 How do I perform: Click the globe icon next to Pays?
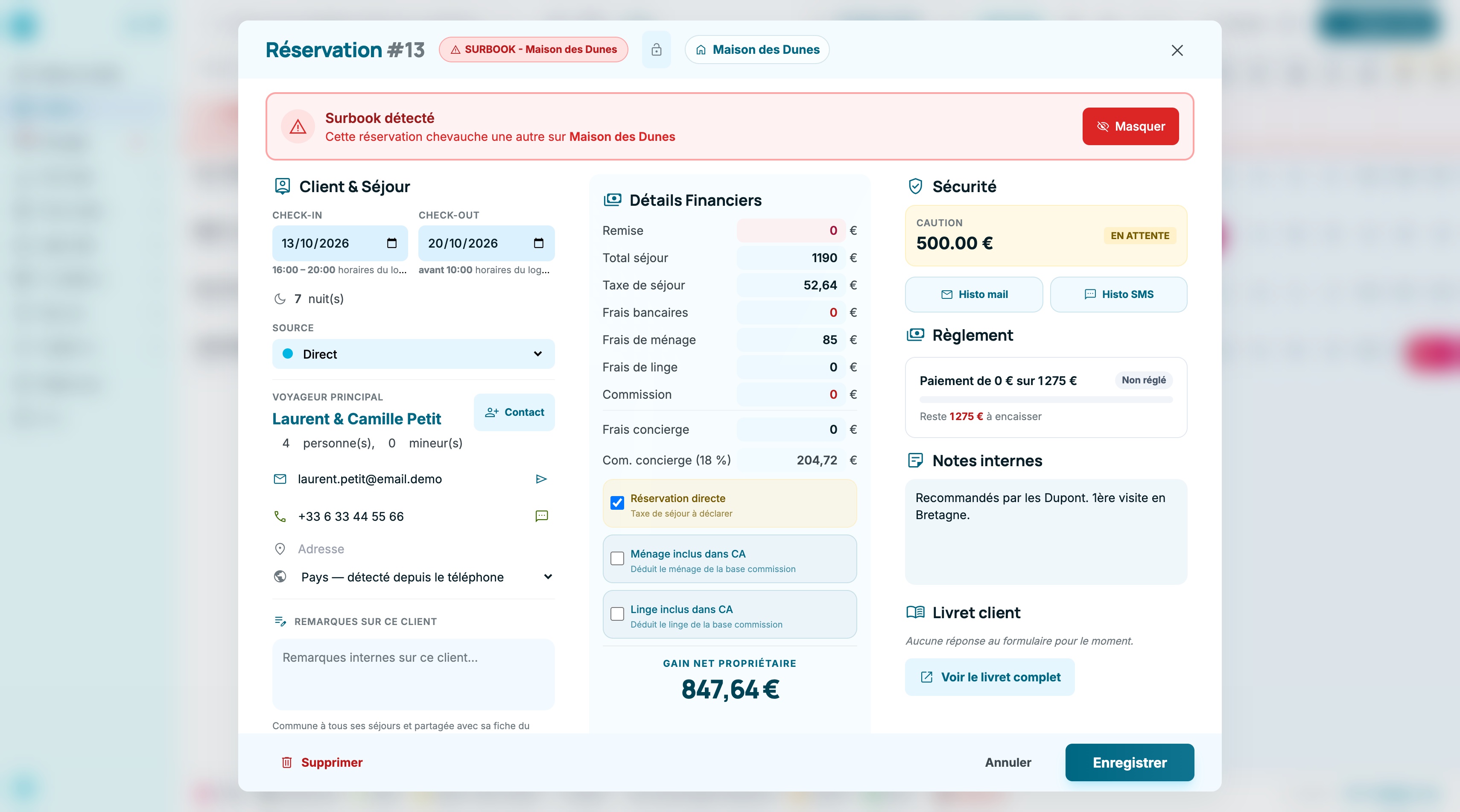tap(280, 577)
